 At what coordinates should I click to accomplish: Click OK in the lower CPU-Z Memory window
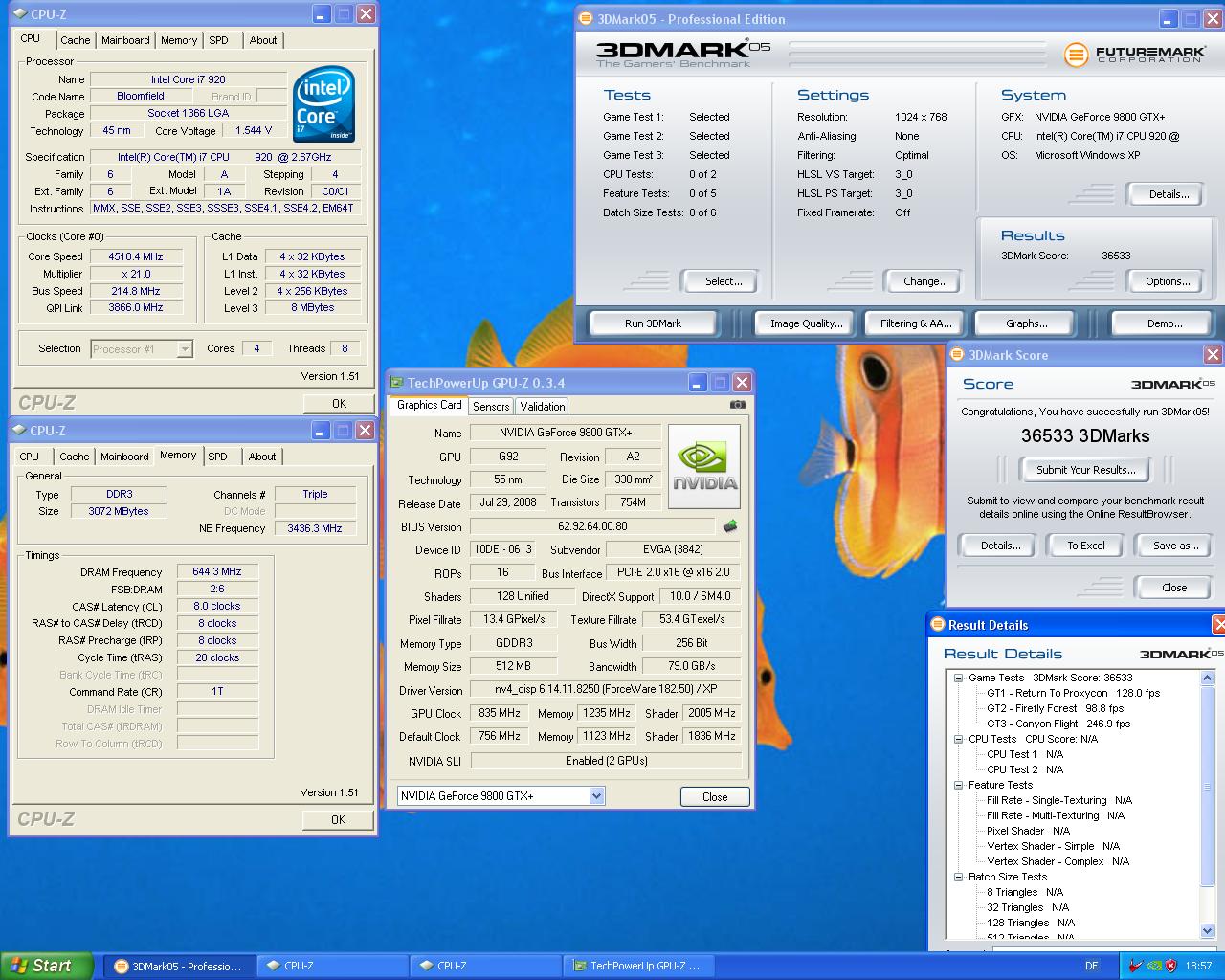click(x=338, y=819)
